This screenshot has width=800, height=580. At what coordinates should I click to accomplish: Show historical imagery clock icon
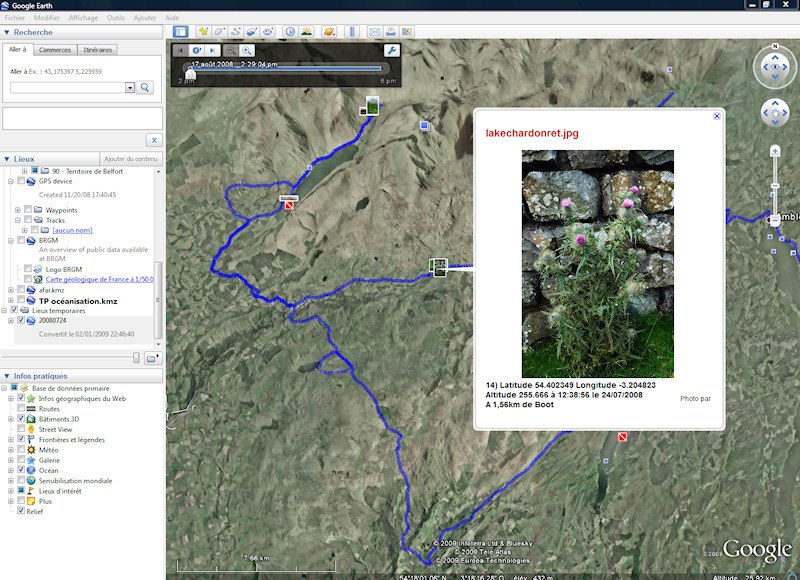(290, 32)
